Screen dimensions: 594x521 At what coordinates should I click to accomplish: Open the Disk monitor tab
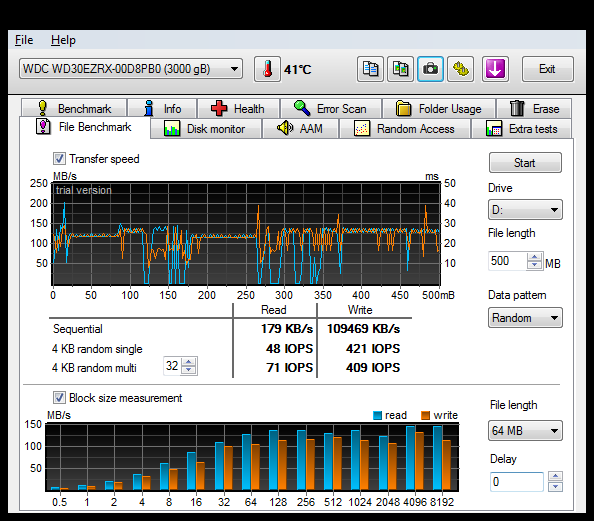point(206,129)
